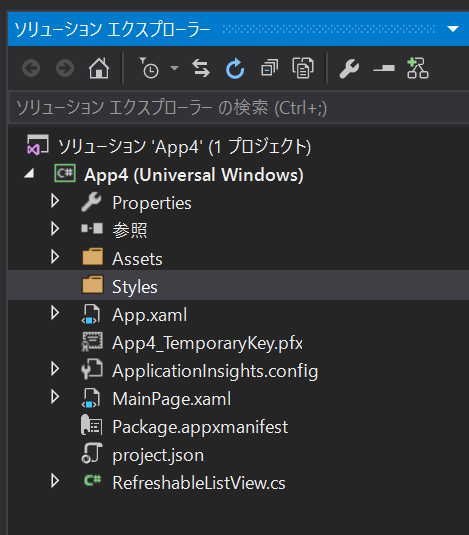Toggle Sync with Active Document
The width and height of the screenshot is (469, 535).
pyautogui.click(x=201, y=68)
